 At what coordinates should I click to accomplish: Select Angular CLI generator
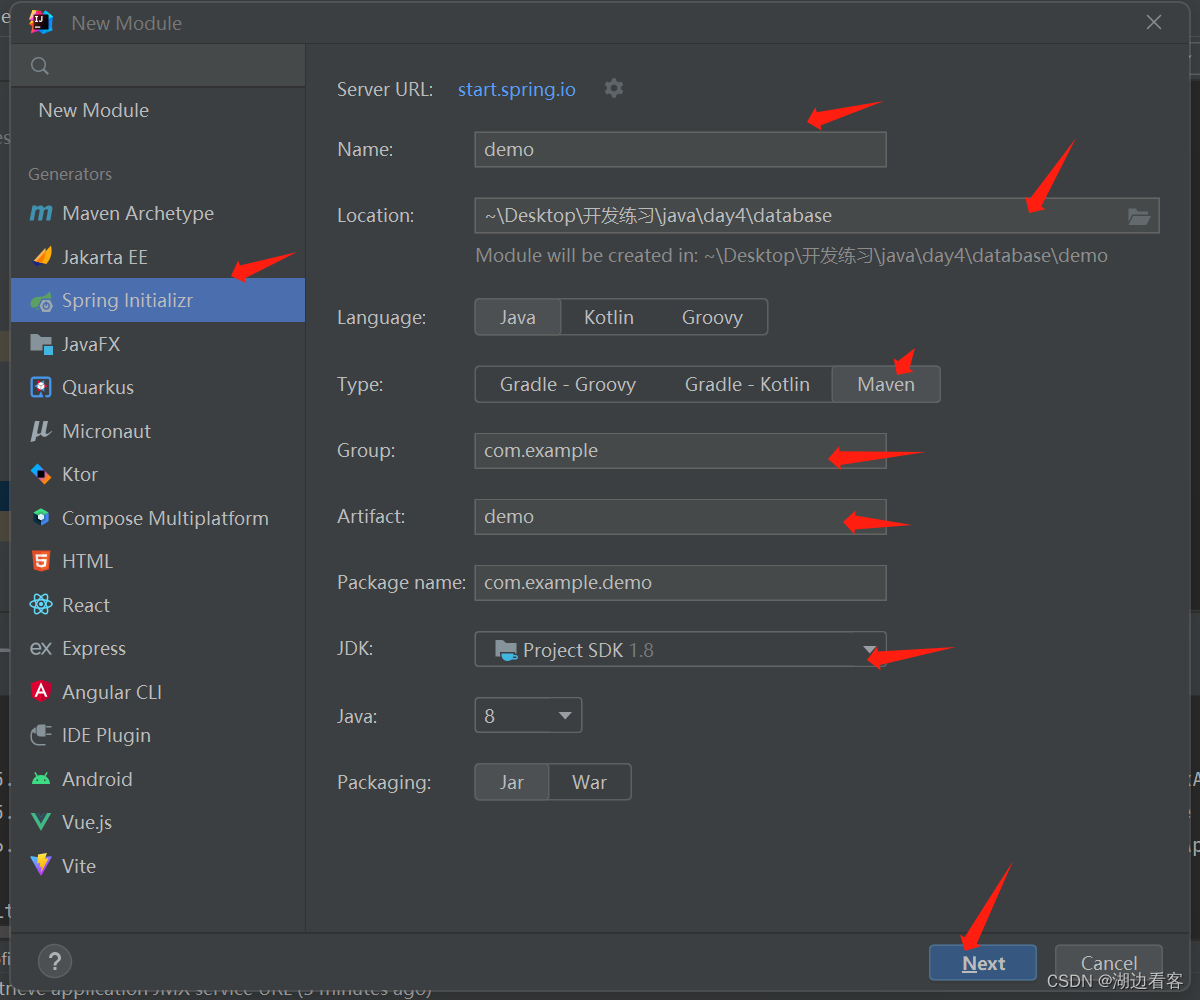coord(158,692)
